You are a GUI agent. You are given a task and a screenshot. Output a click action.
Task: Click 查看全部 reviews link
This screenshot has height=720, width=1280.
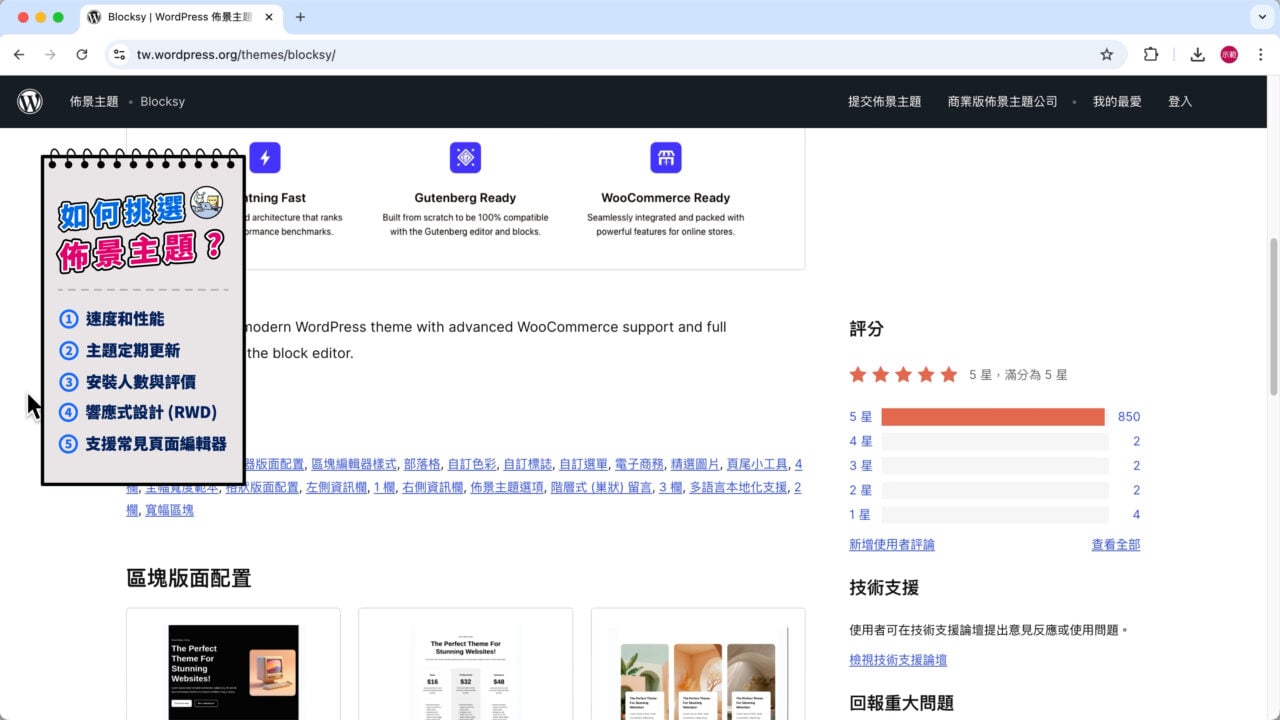click(x=1115, y=545)
